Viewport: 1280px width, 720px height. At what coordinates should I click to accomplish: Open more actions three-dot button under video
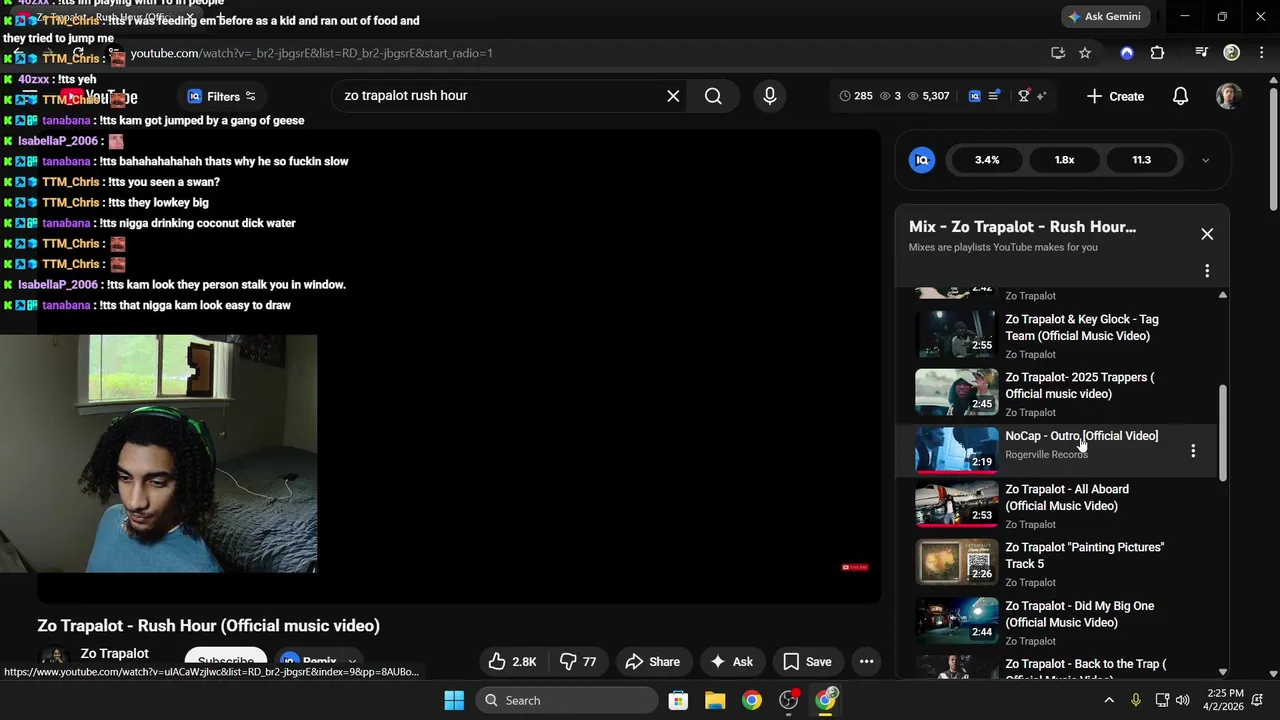click(866, 661)
